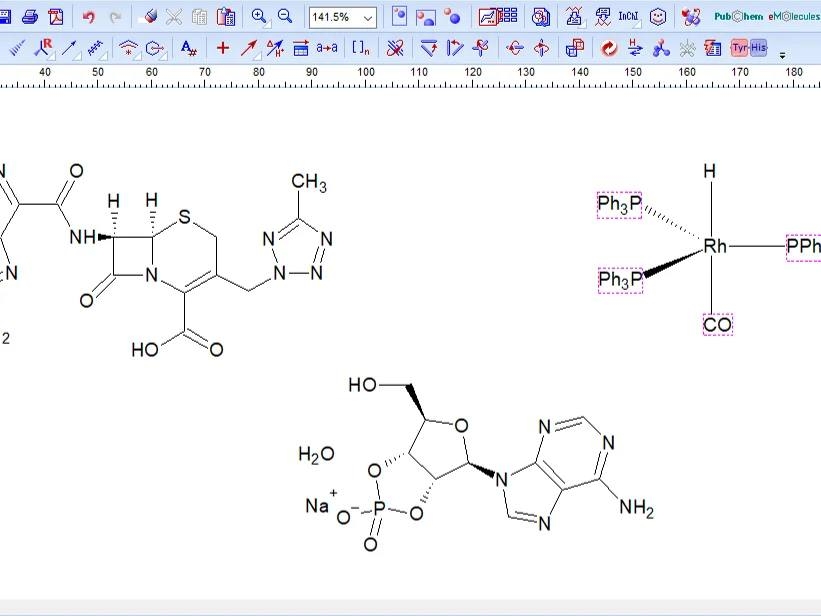The image size is (821, 616).
Task: Open the zoom percentage dropdown
Action: (x=369, y=17)
